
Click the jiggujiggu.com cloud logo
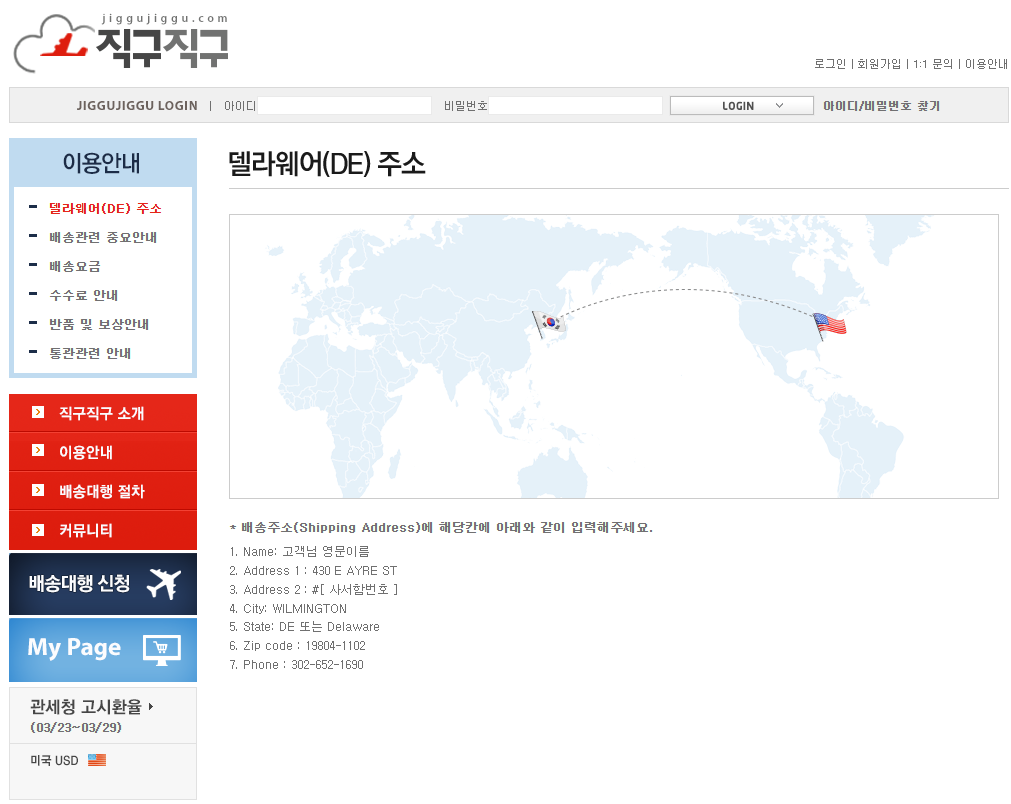pos(50,43)
